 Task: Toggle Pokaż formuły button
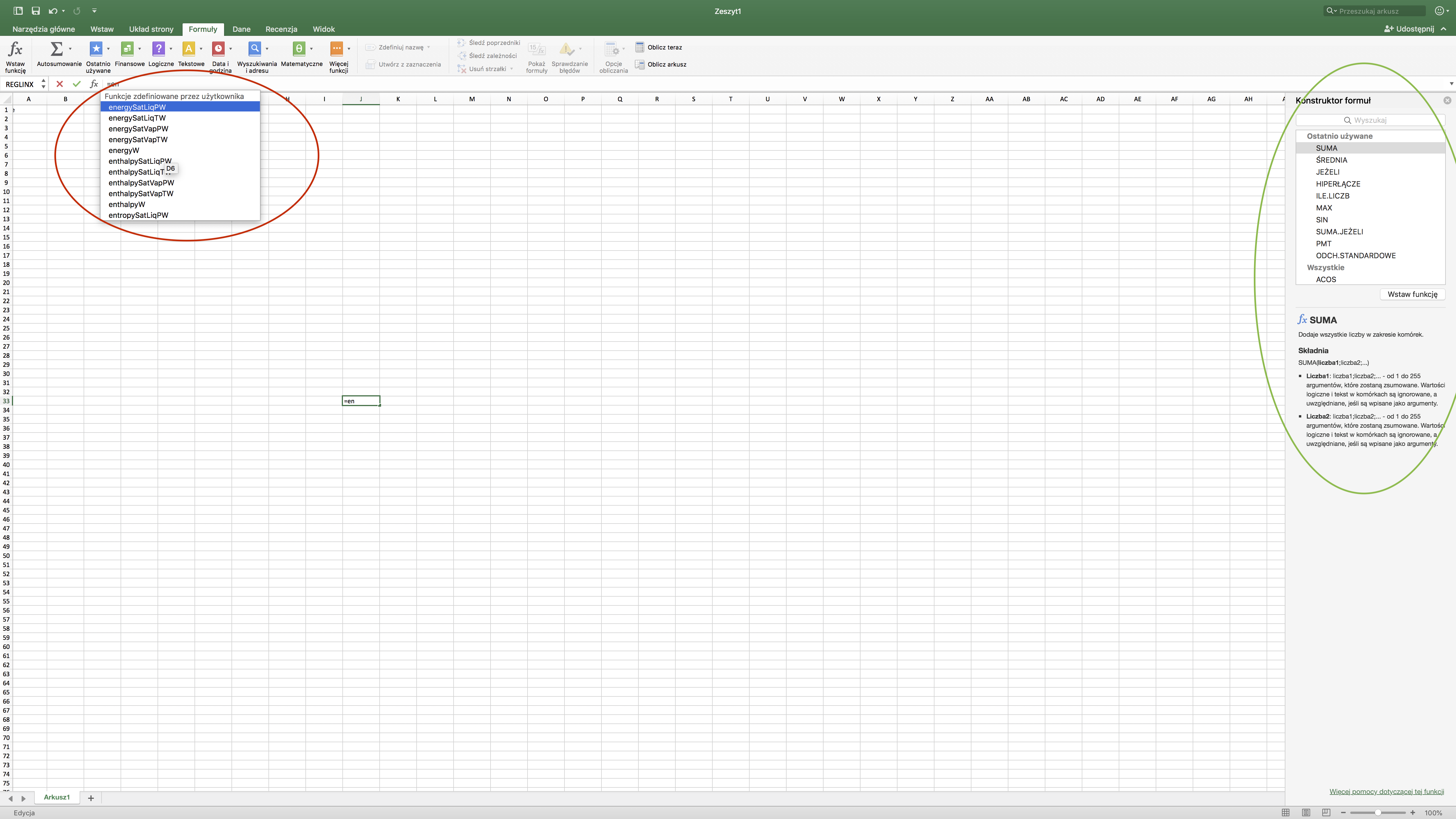pos(536,49)
